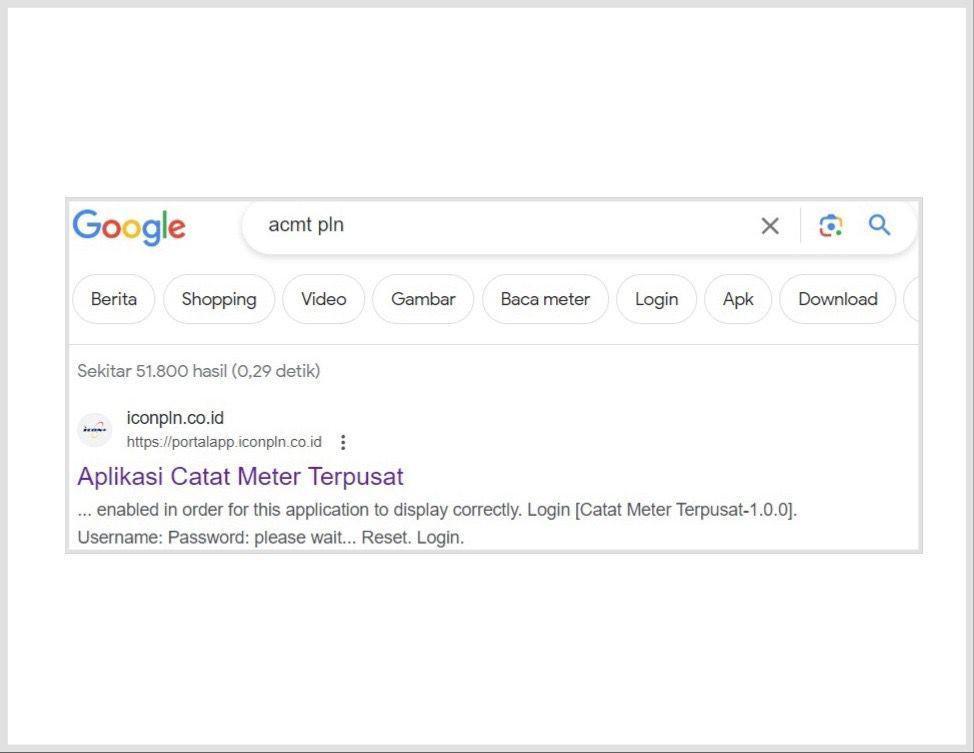Choose the Login suggestion chip
Screen dimensions: 974x753
tap(656, 299)
